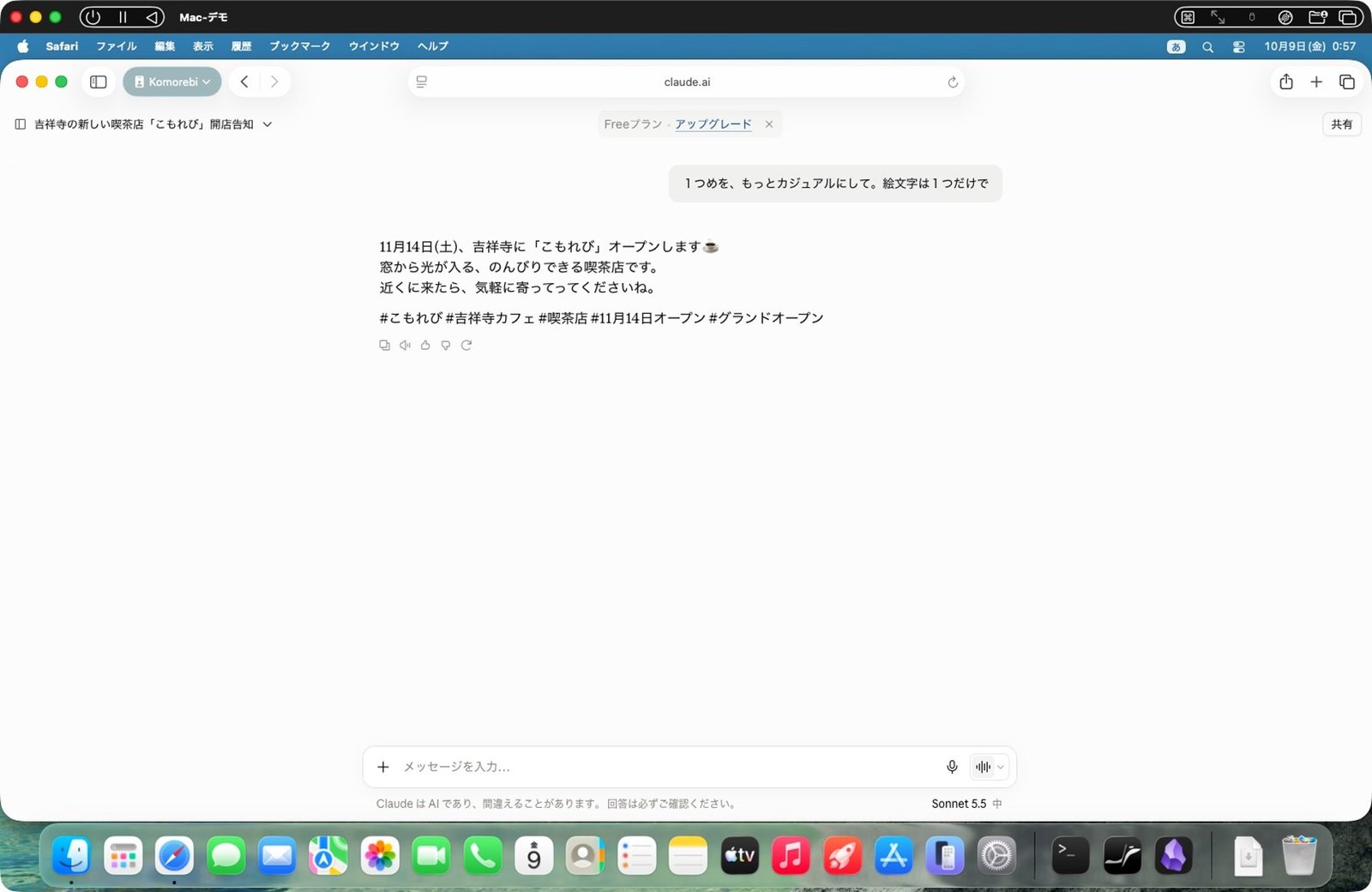Pause the Mac-デモ VM session
1372x892 pixels.
tap(123, 17)
